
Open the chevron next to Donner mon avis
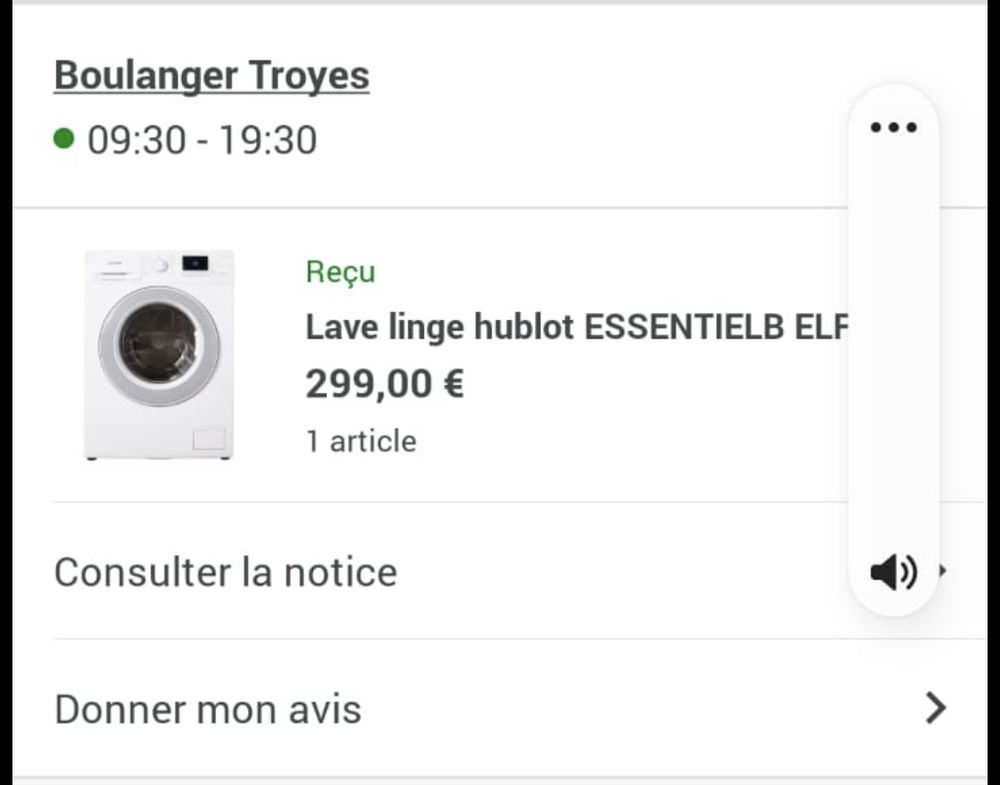935,708
